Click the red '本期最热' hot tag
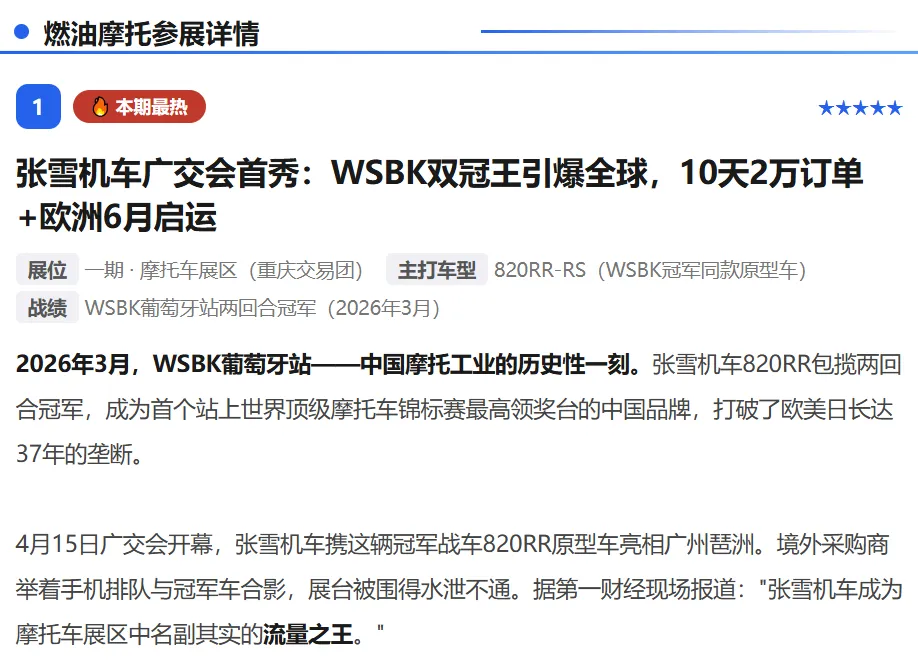 (x=139, y=107)
